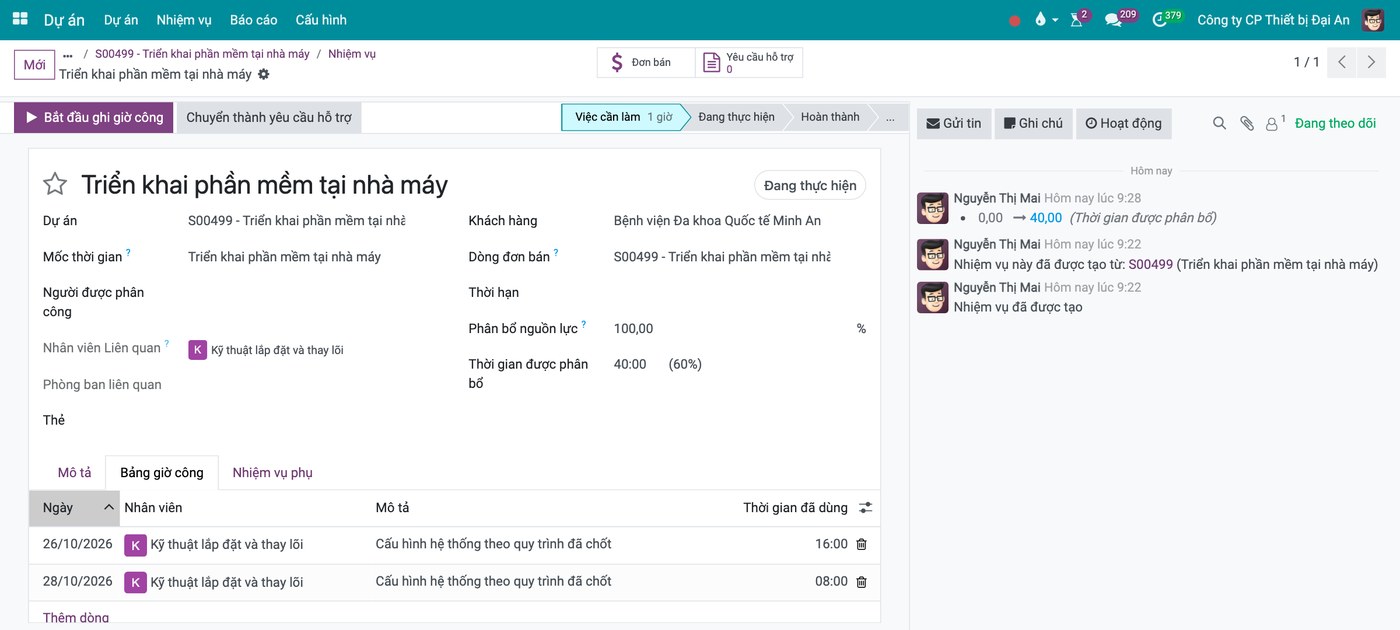Expand the breadcrumb ellipsis menu
This screenshot has width=1400, height=630.
coord(68,54)
